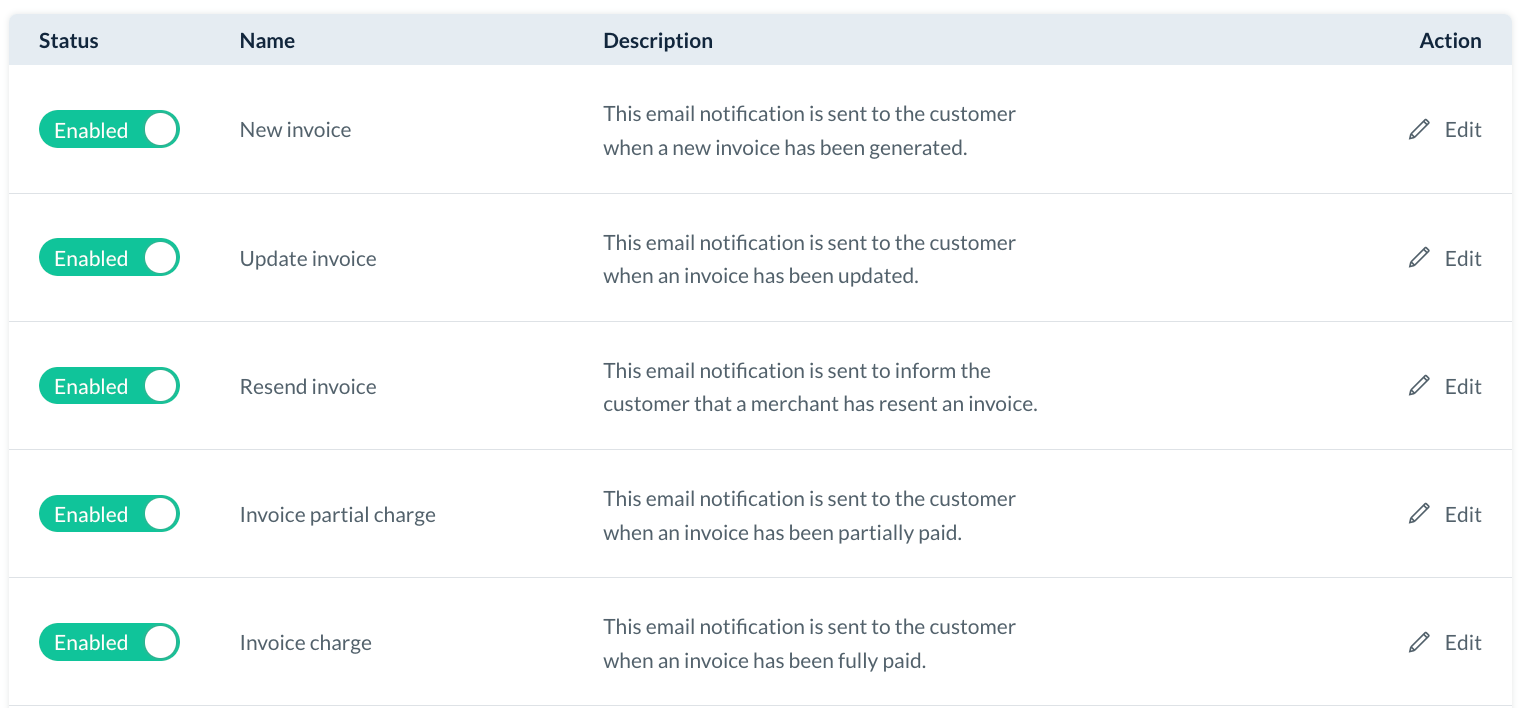
Task: Switch off Invoice partial charge toggle
Action: (x=109, y=514)
